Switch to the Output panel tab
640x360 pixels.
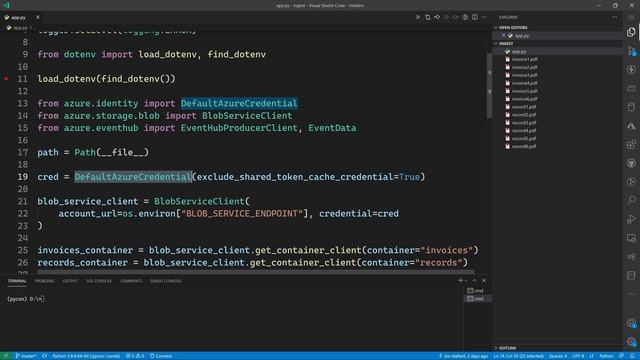[x=70, y=281]
